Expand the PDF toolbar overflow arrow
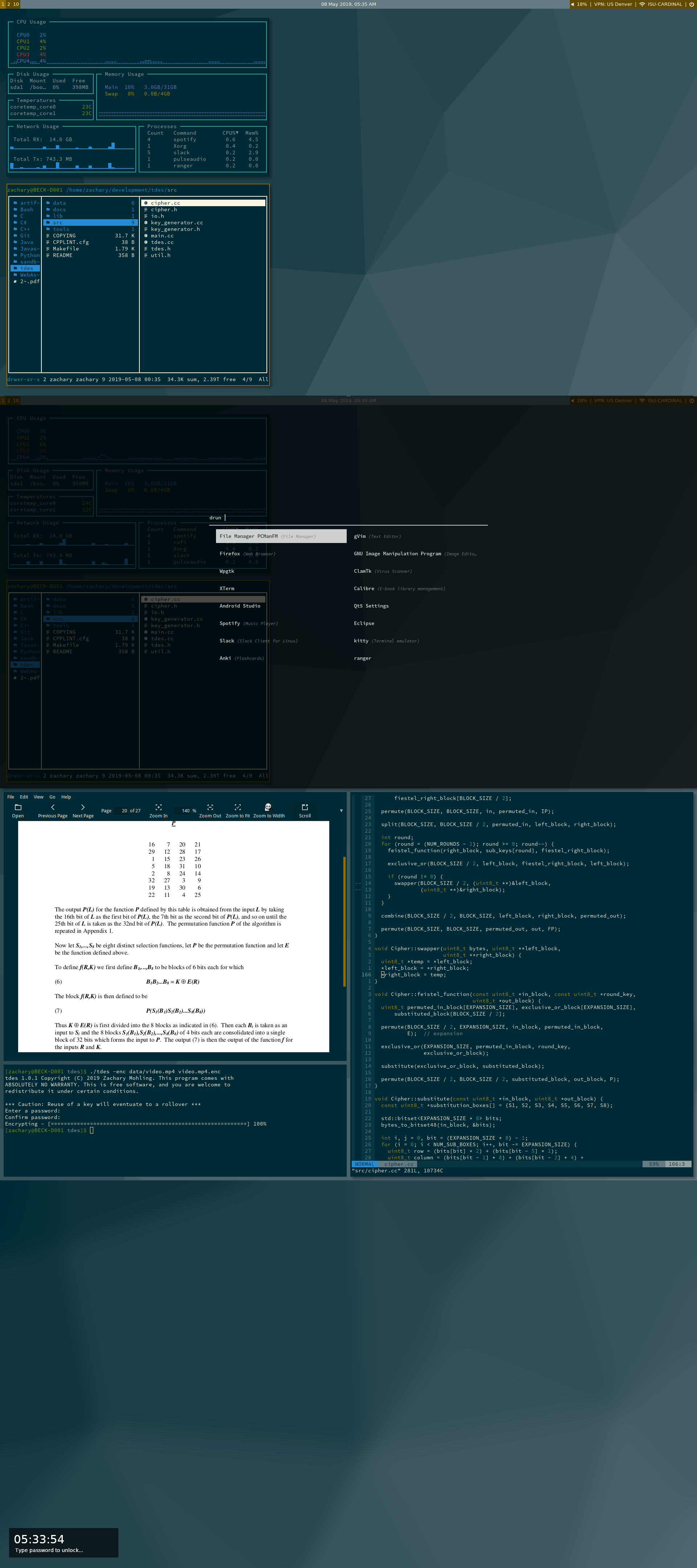This screenshot has height=1568, width=697. click(x=341, y=811)
